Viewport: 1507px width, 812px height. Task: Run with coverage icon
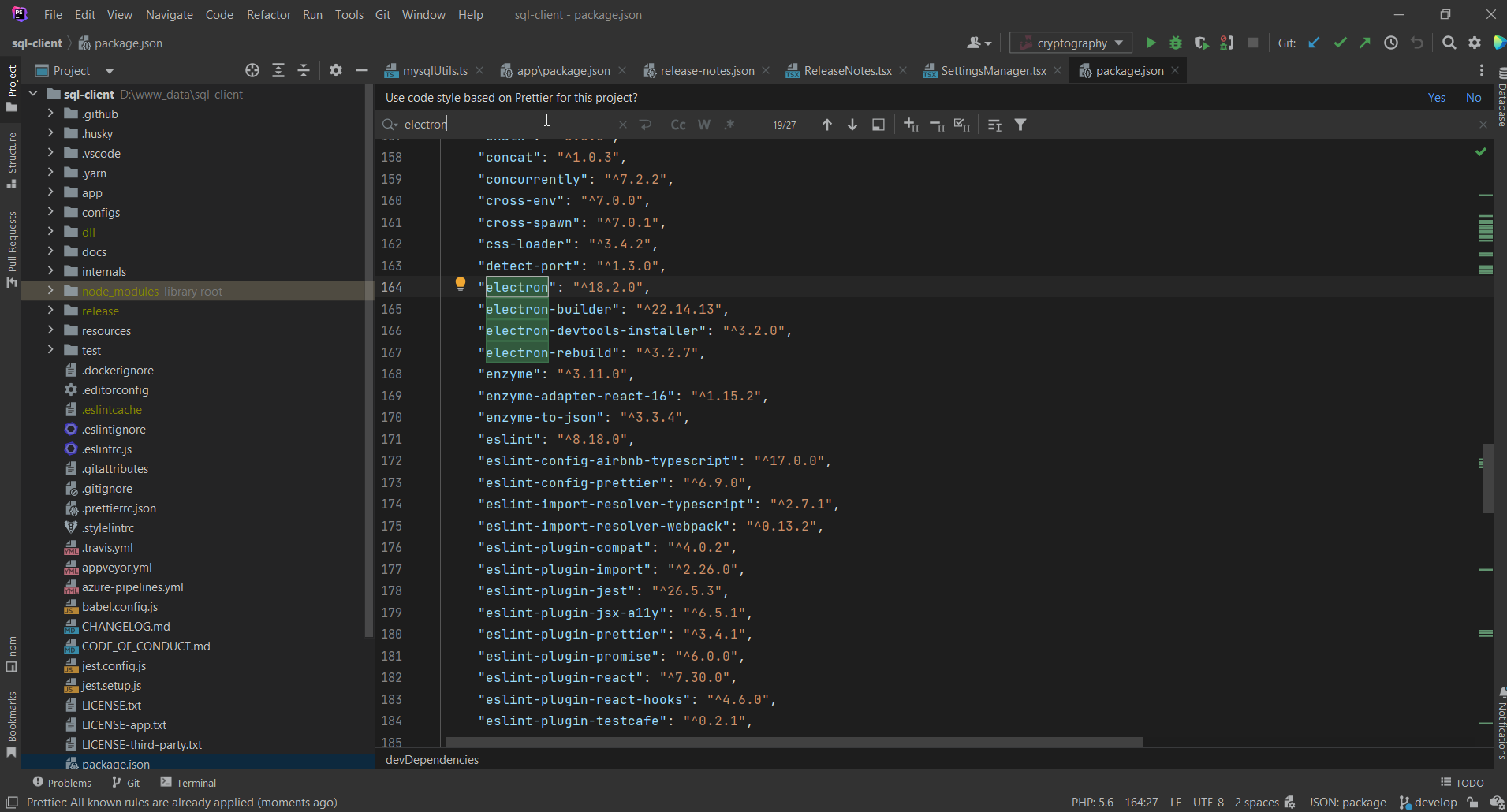click(x=1201, y=43)
